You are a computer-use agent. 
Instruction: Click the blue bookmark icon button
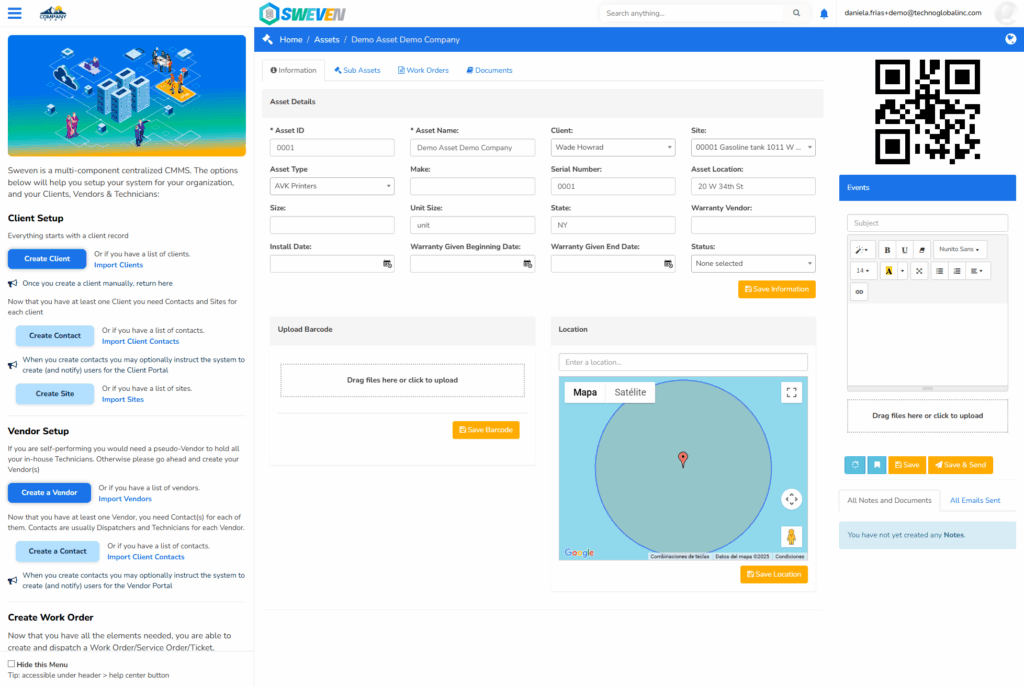pos(877,465)
